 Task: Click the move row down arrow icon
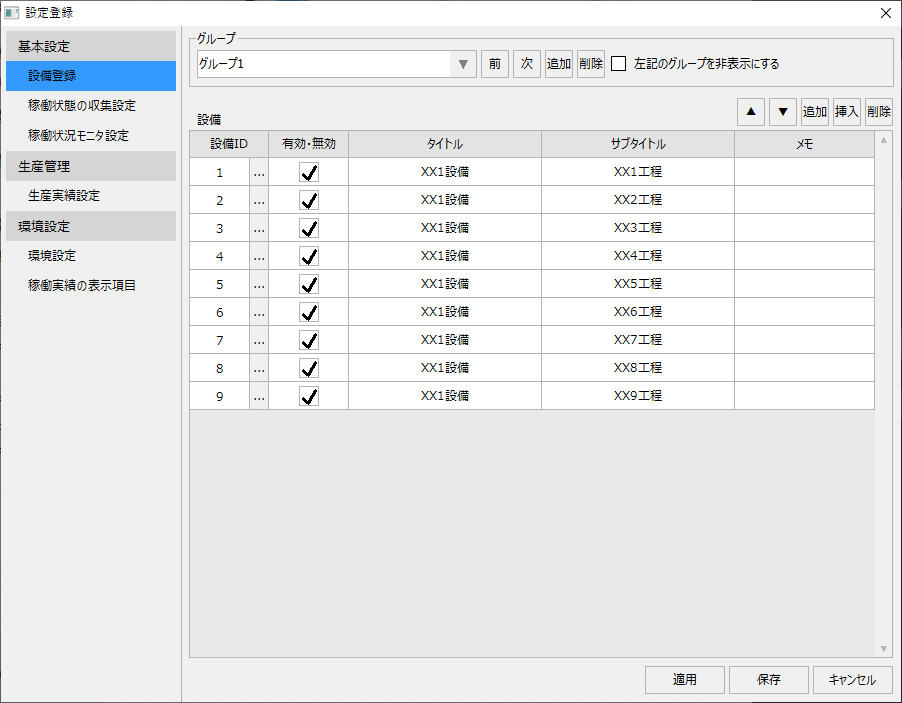[x=782, y=111]
